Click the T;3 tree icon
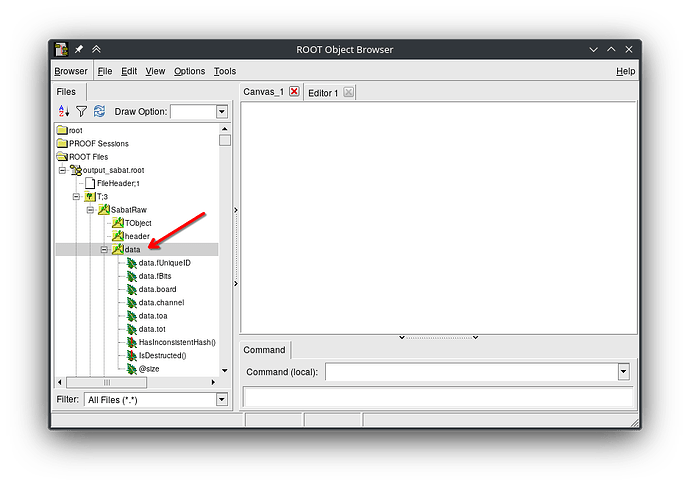 pyautogui.click(x=90, y=196)
